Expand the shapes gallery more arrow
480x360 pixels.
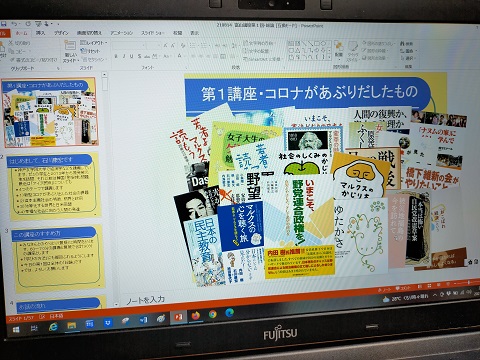(x=330, y=57)
